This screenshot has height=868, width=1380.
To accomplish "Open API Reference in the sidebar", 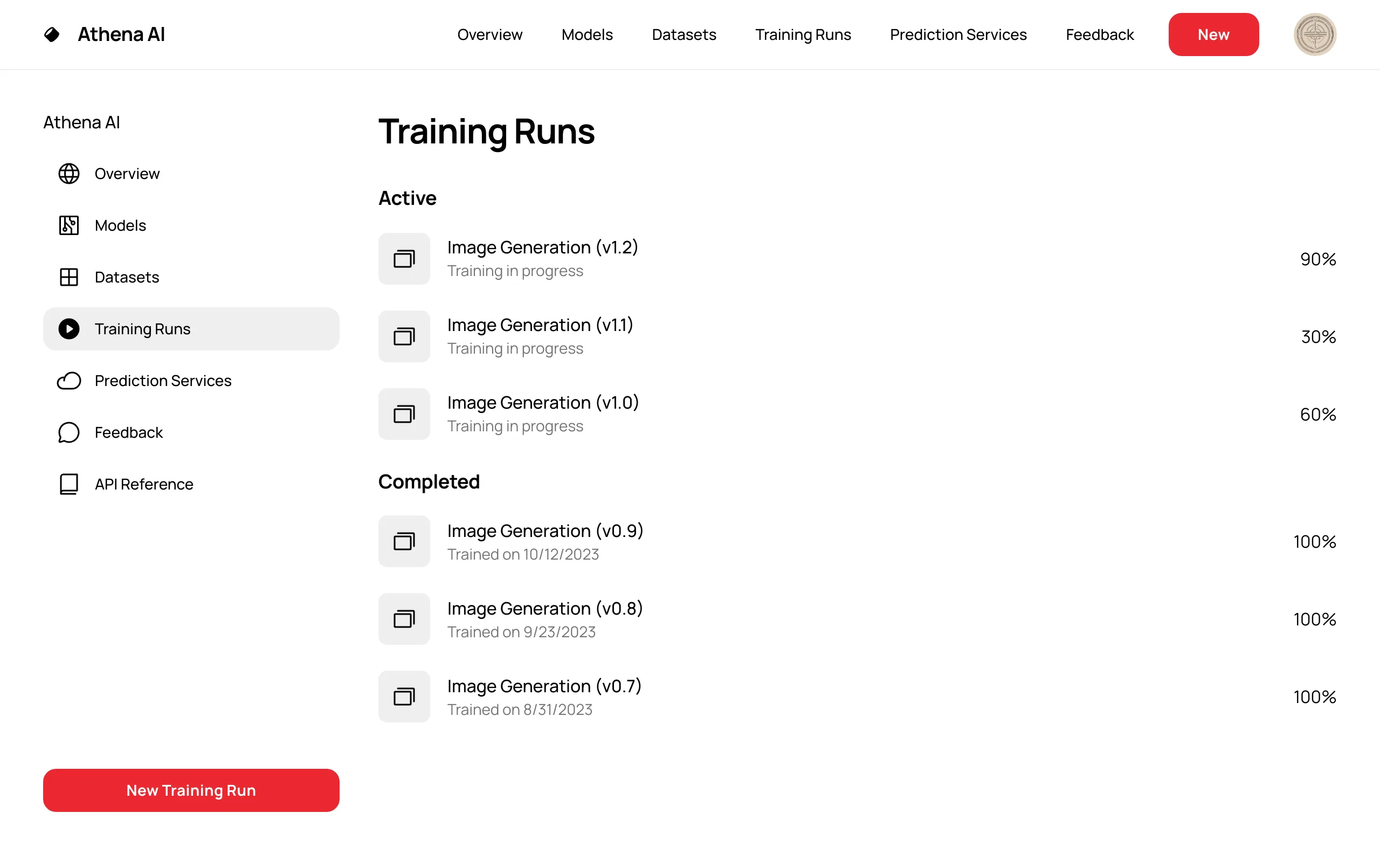I will point(191,484).
